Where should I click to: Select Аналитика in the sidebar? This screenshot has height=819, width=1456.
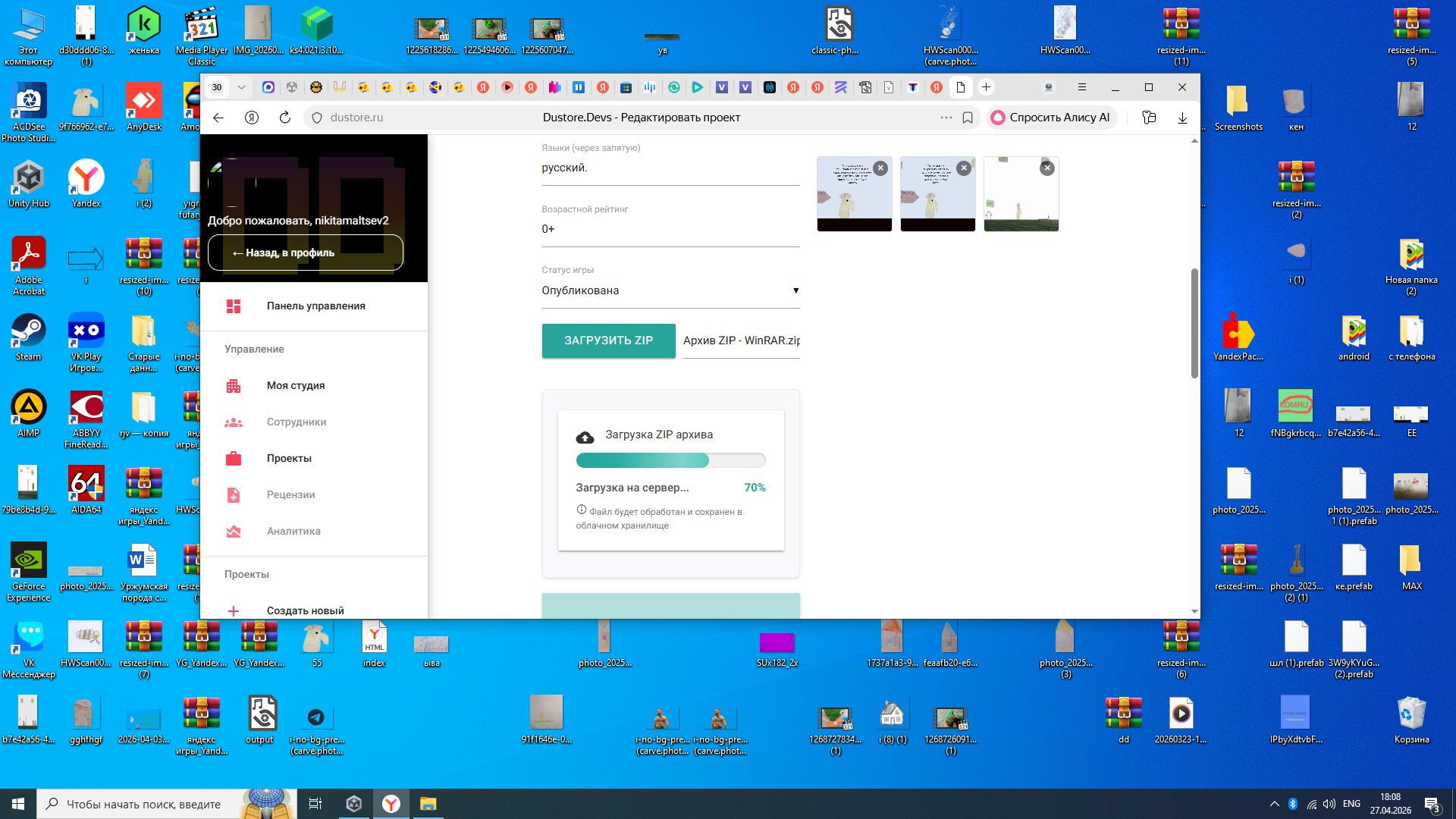pos(293,531)
